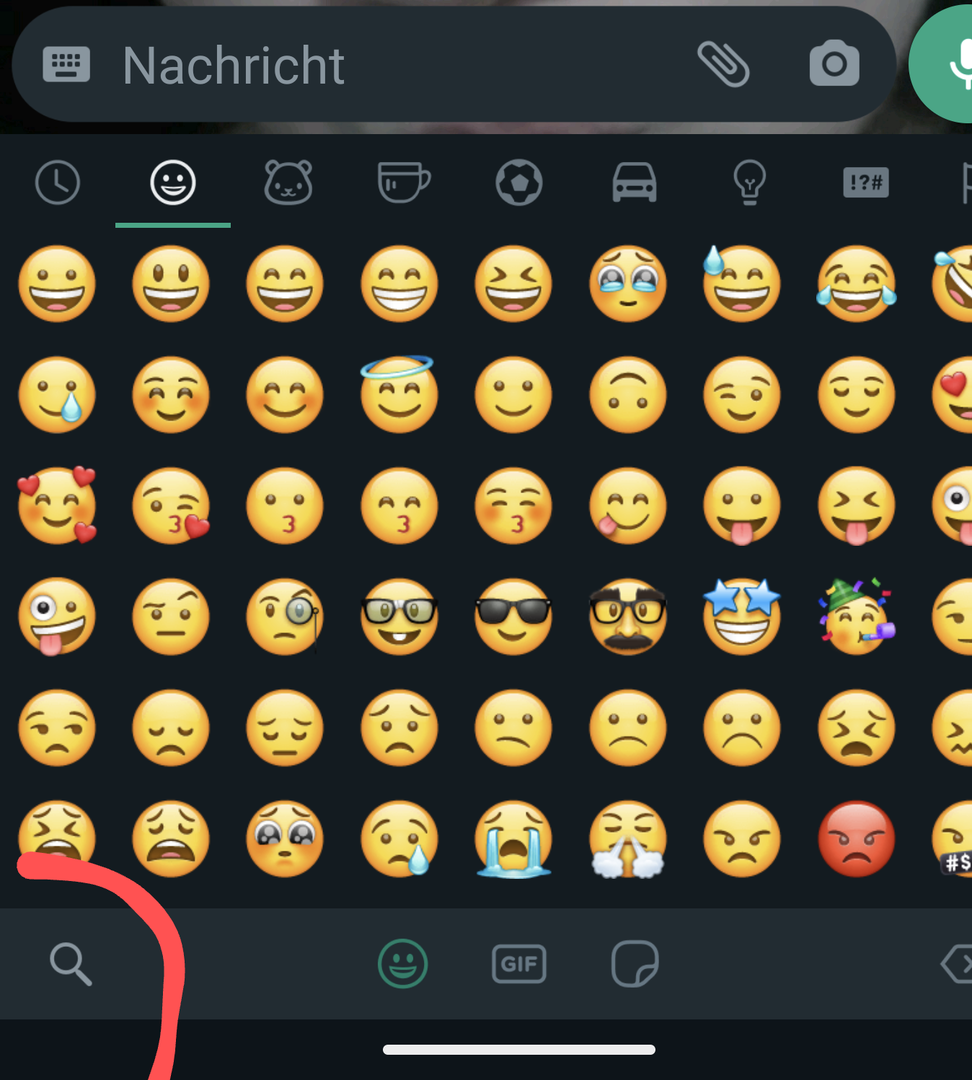Screen dimensions: 972x1080
Task: Insert the sunglasses face emoji
Action: tap(513, 616)
